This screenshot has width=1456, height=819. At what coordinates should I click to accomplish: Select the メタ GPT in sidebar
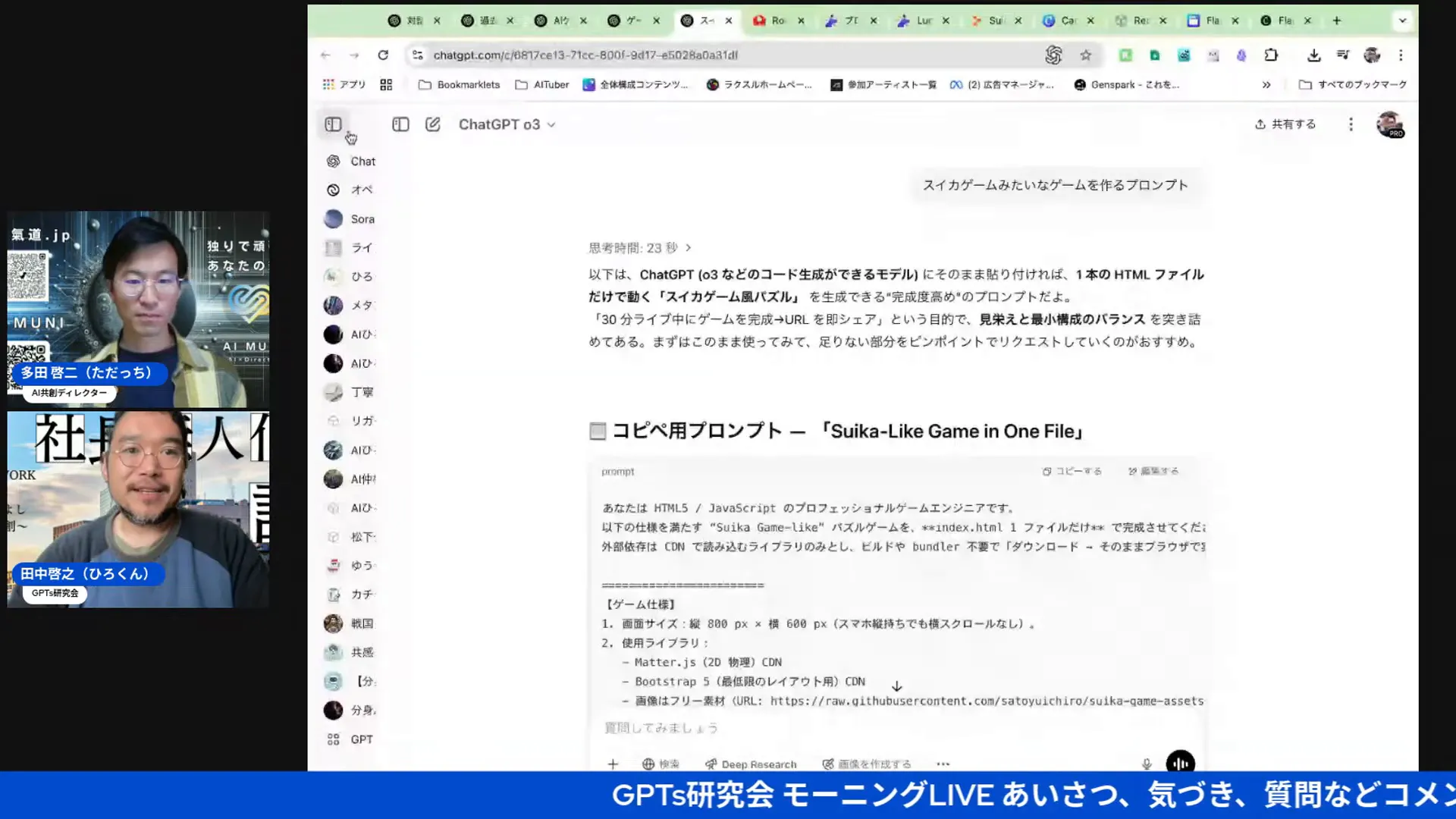pos(350,306)
